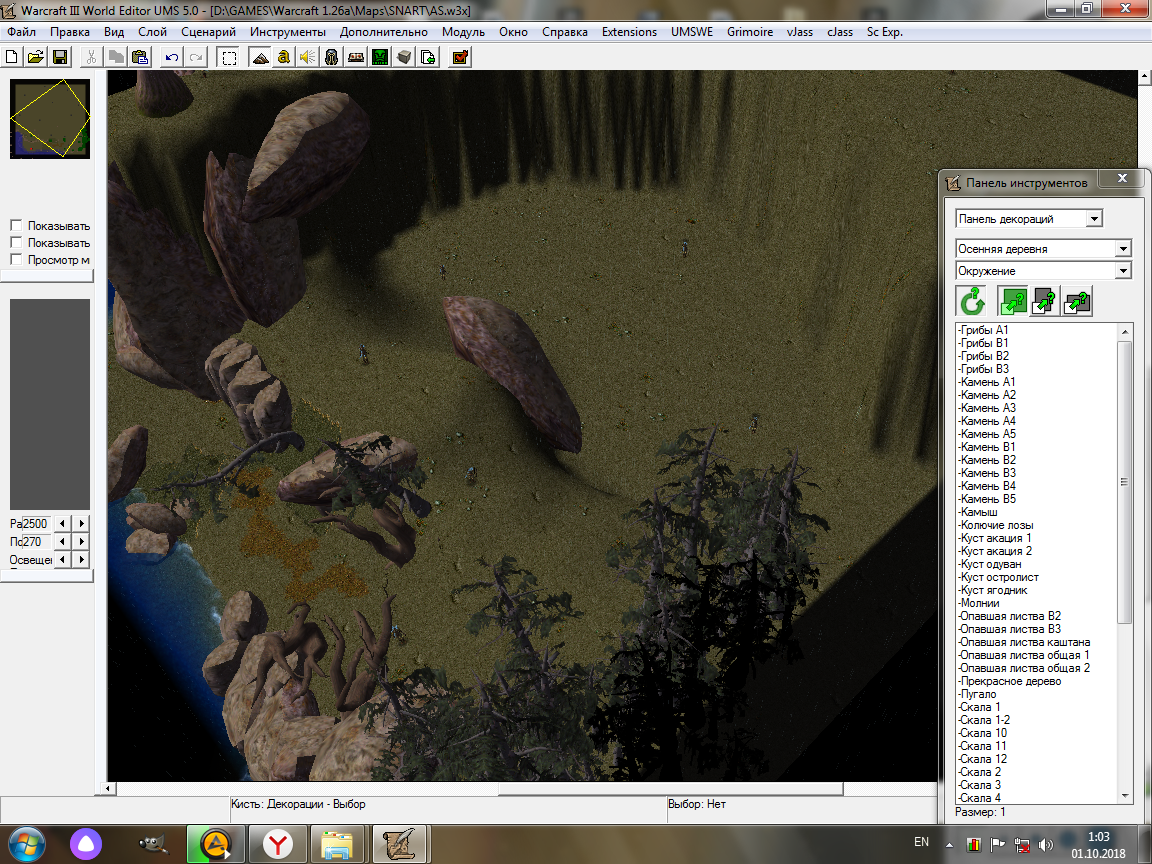
Task: Enable the 'Просмотр м' checkbox
Action: 16,259
